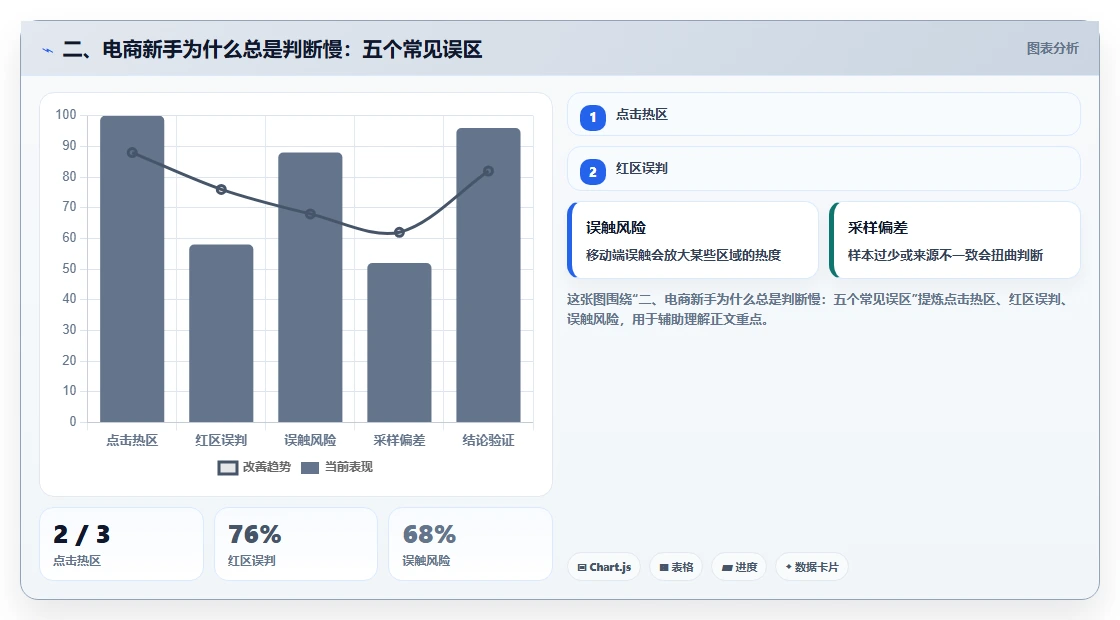The width and height of the screenshot is (1120, 620).
Task: Click the summary paragraph starting 这张图围绕
Action: [821, 309]
